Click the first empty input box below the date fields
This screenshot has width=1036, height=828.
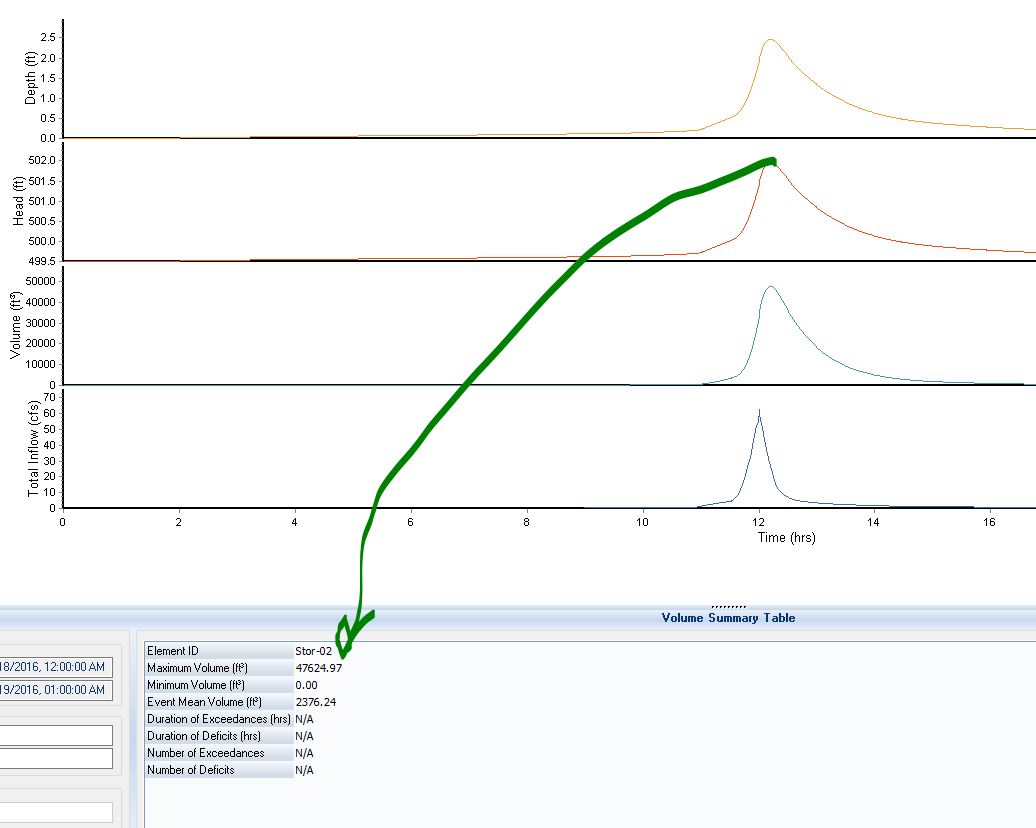pos(56,735)
